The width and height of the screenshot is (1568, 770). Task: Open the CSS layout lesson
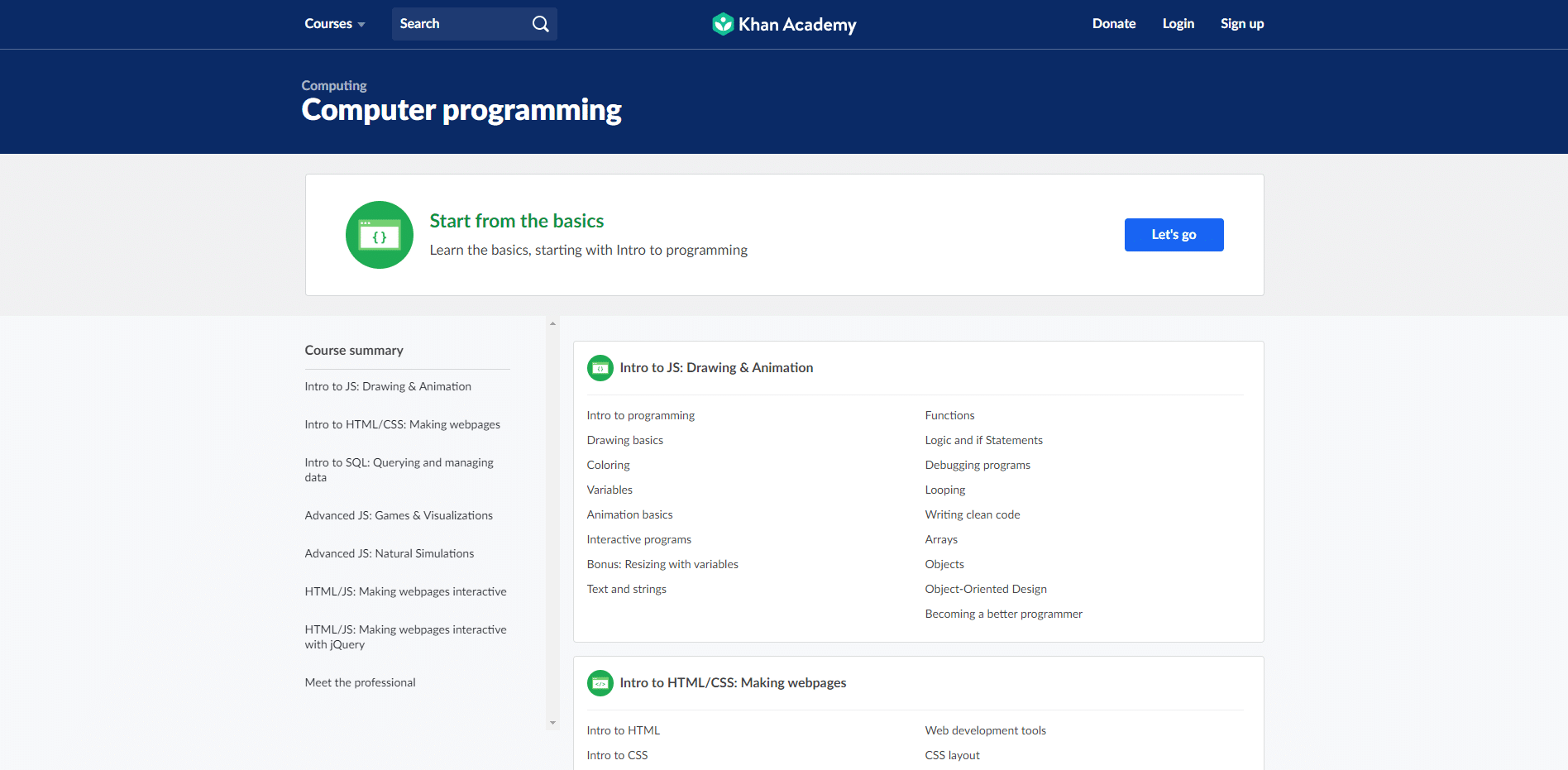click(x=953, y=755)
